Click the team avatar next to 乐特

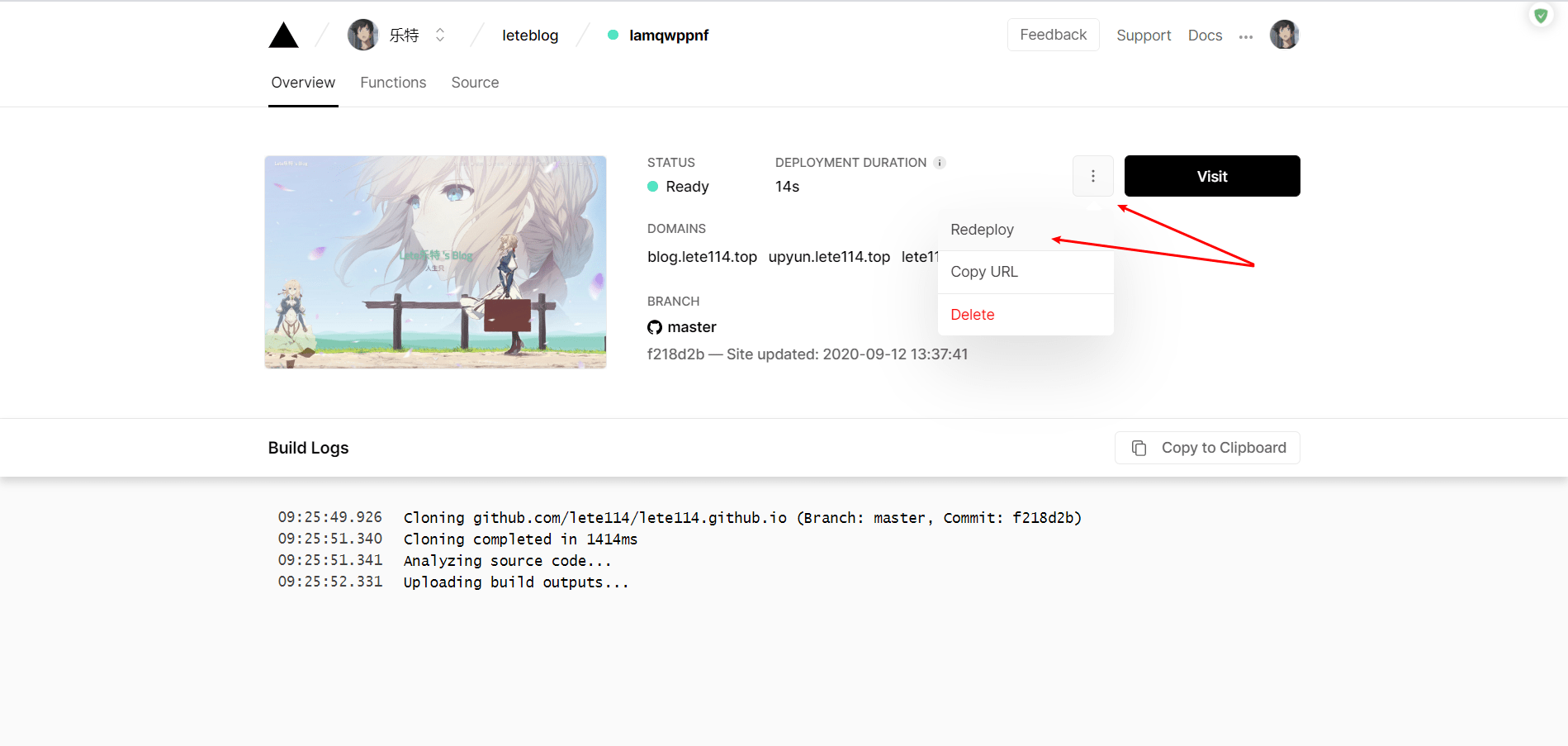(x=362, y=35)
